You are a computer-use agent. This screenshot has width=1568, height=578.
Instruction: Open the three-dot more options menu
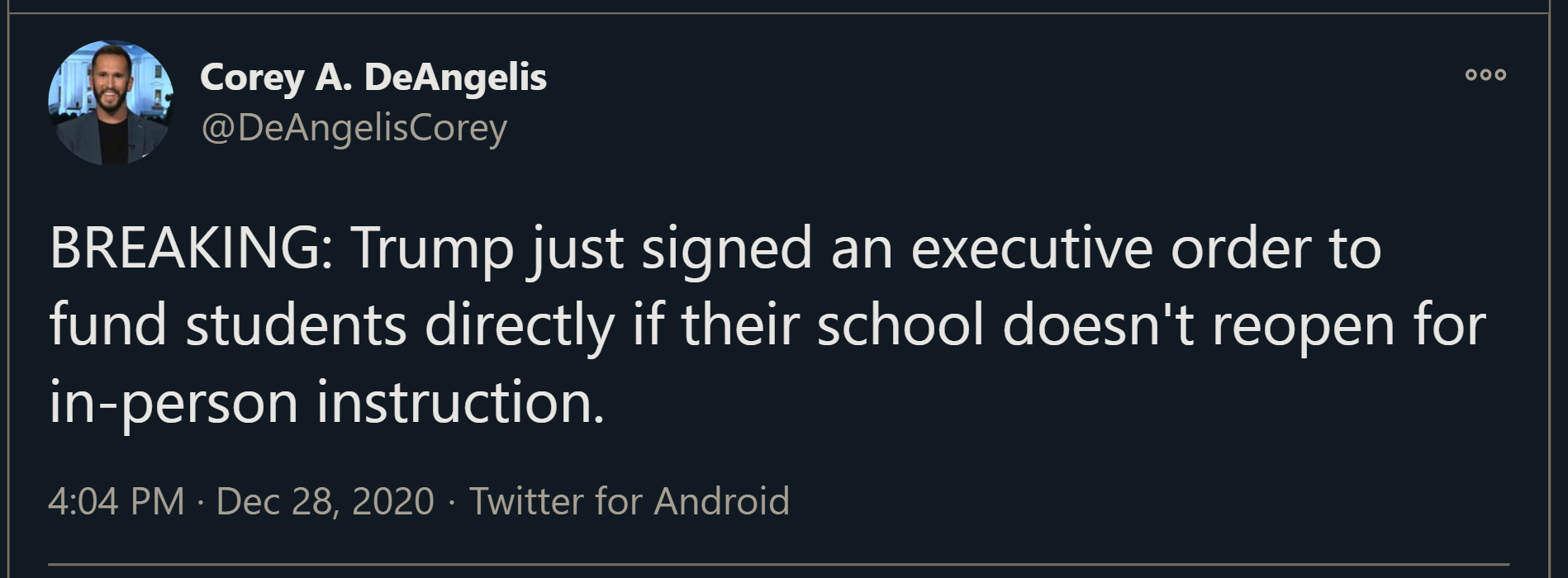(1485, 74)
